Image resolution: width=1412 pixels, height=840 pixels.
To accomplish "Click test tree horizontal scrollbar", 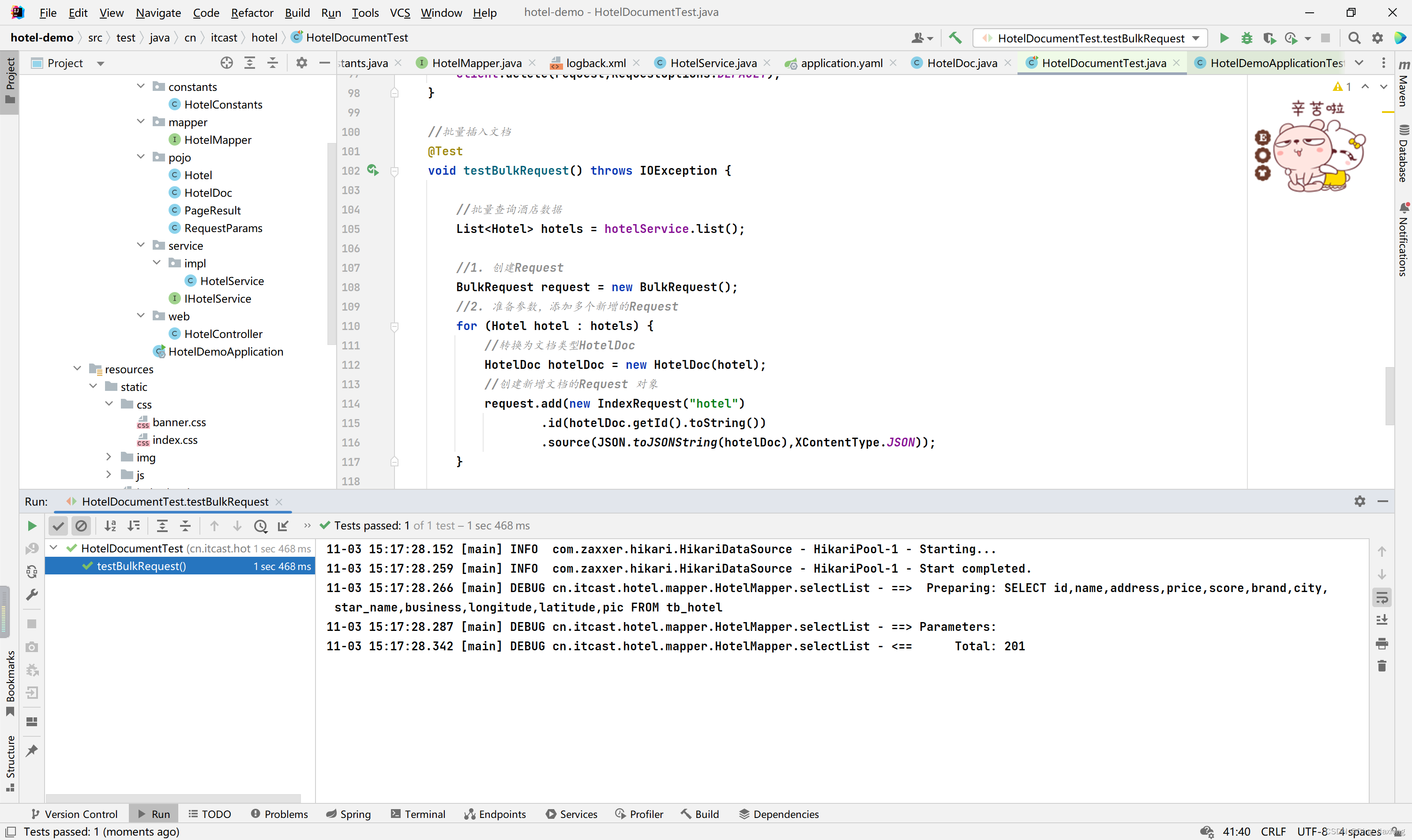I will point(173,798).
